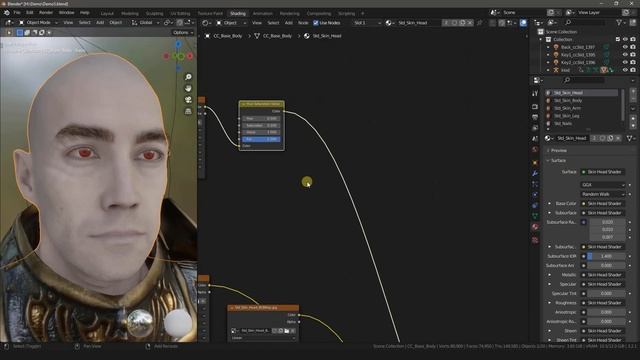
Task: Open Material properties tab icon
Action: pos(535,227)
